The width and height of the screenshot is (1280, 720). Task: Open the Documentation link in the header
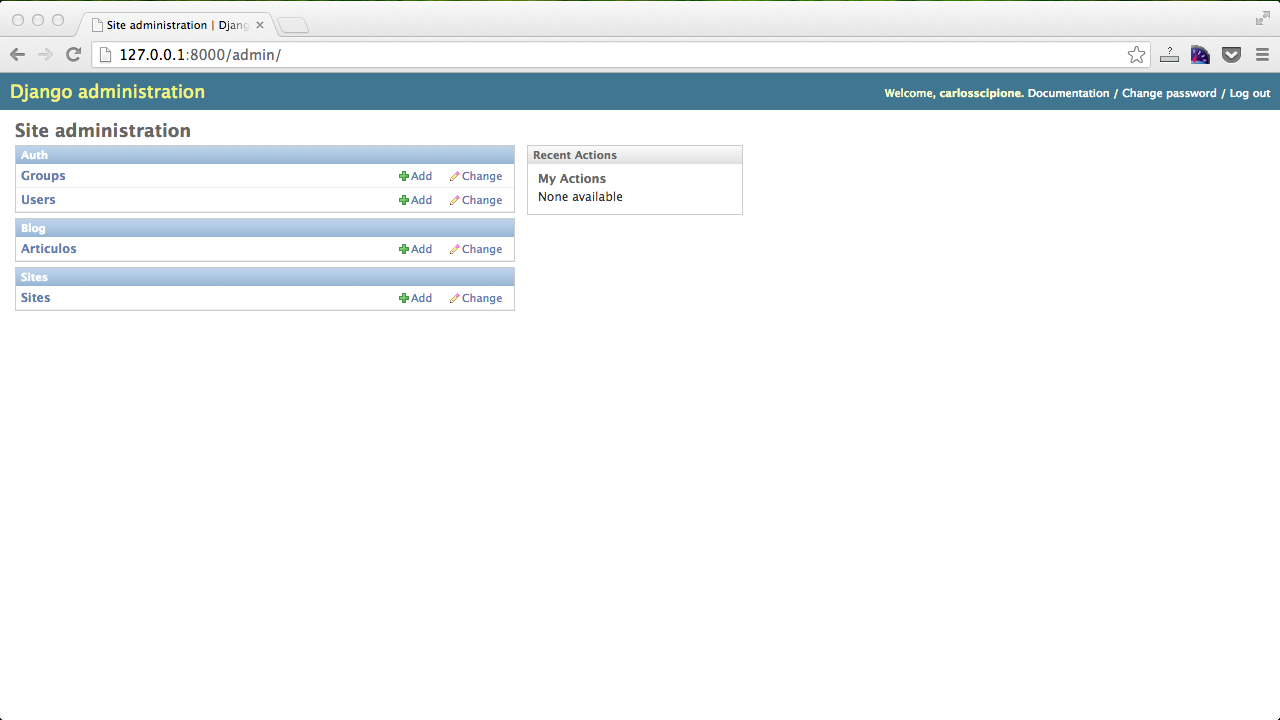pos(1068,93)
